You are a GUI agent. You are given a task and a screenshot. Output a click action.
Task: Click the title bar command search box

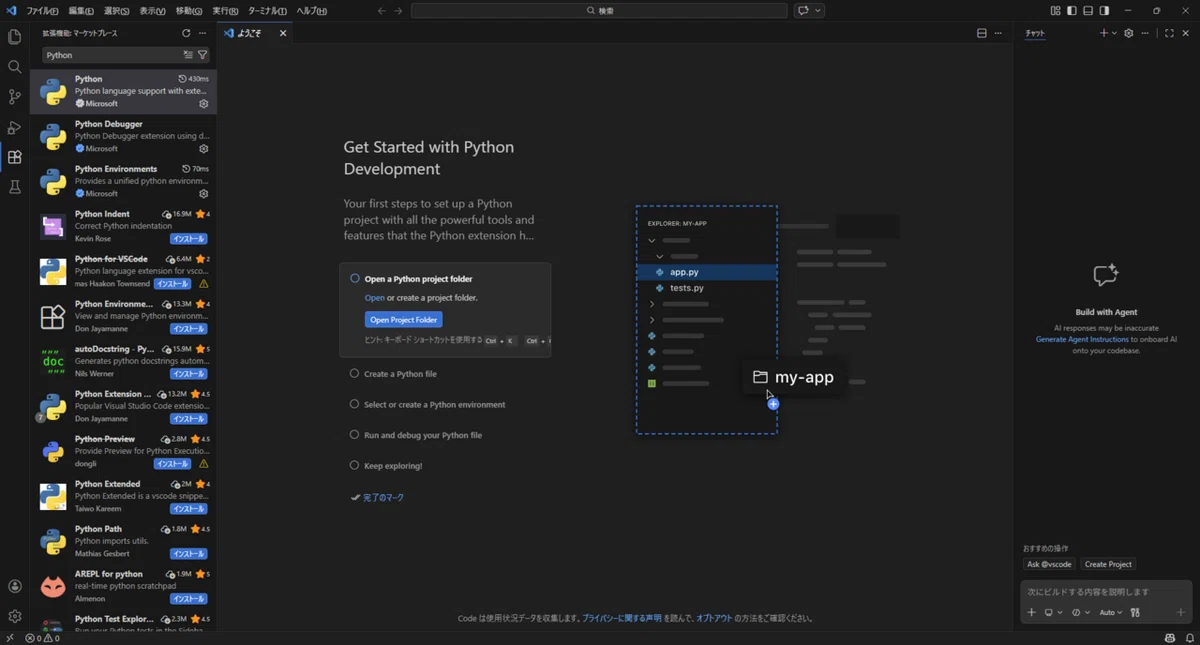[x=599, y=11]
